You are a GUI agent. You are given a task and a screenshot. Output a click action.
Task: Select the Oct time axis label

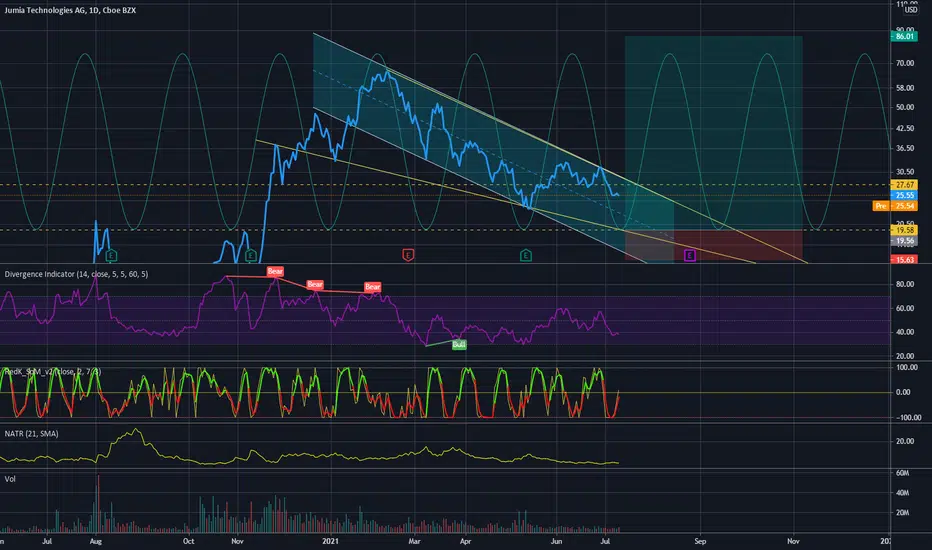coord(188,542)
